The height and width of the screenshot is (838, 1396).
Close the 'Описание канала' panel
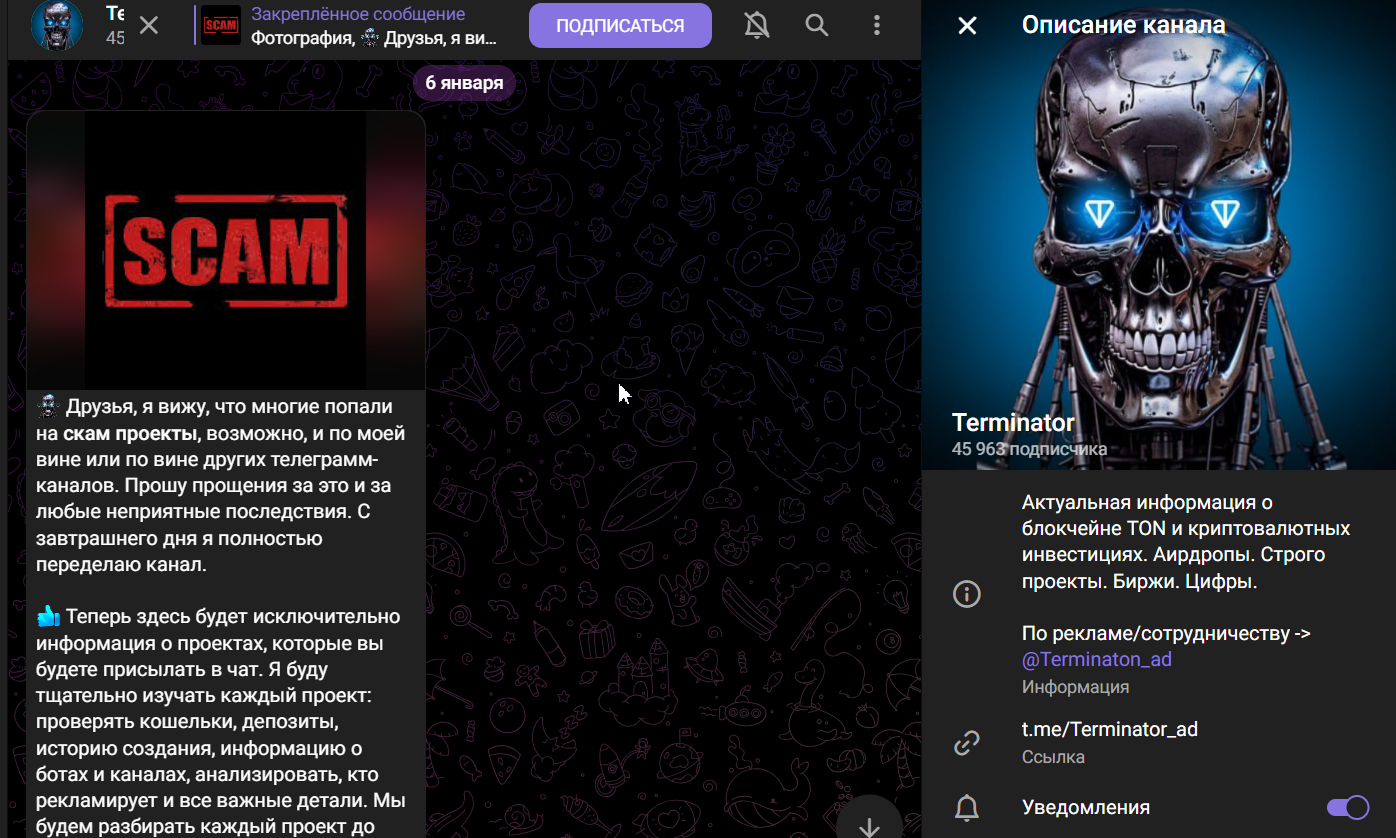click(x=967, y=26)
